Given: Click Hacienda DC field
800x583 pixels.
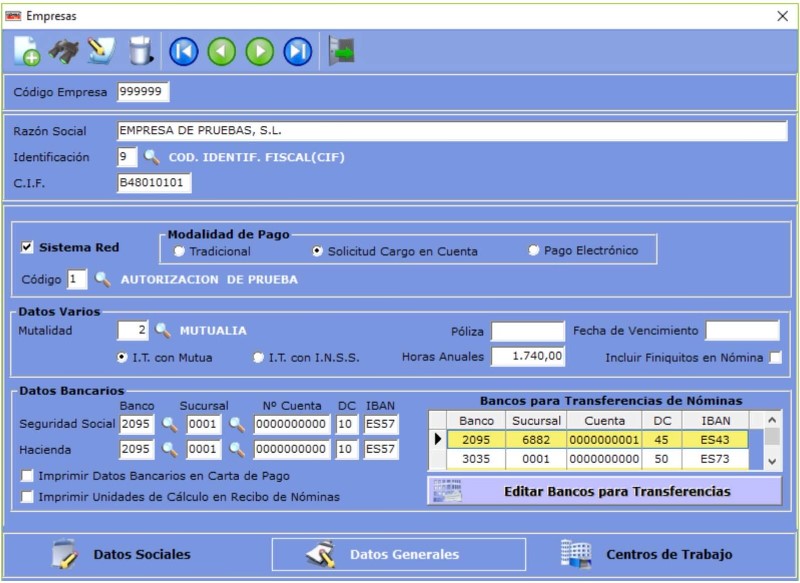Looking at the screenshot, I should pos(346,449).
